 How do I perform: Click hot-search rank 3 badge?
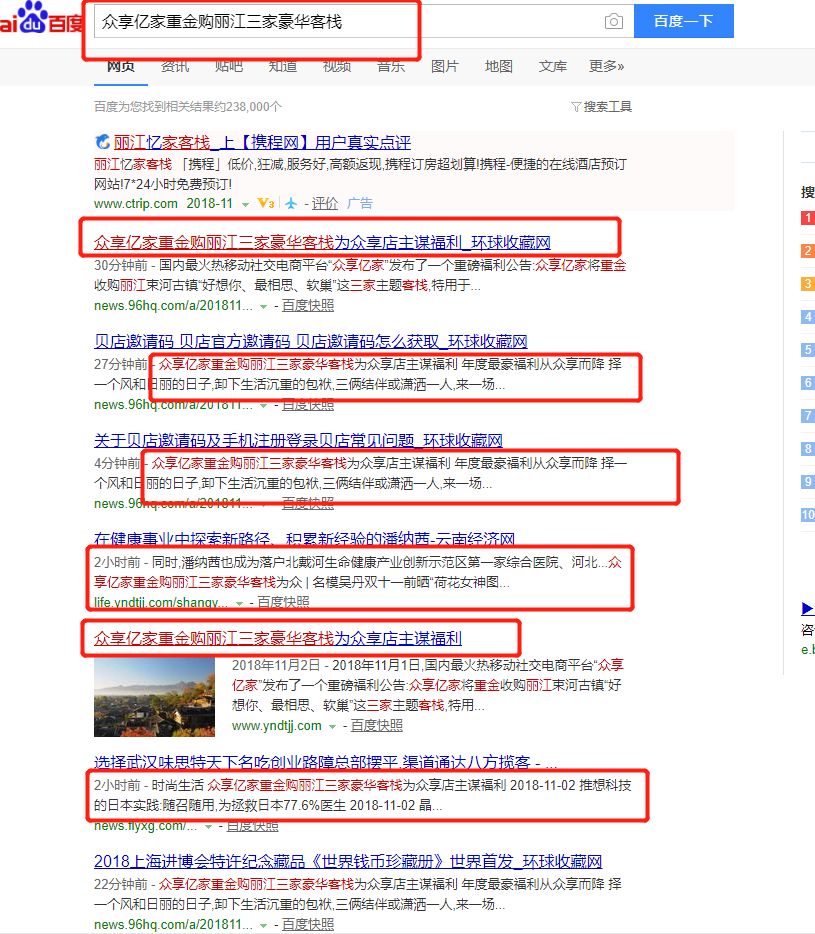808,284
